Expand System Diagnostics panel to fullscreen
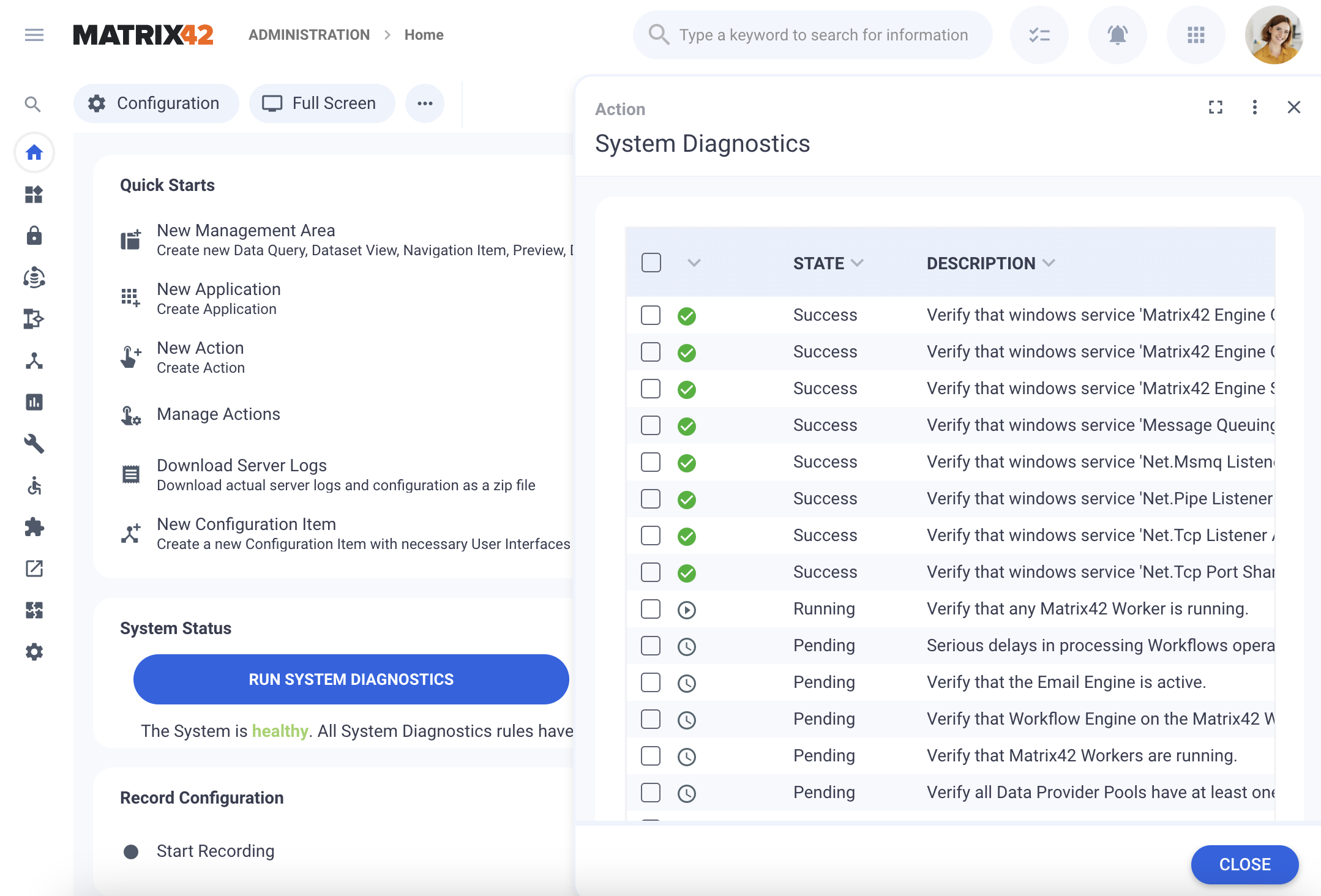The image size is (1321, 896). click(x=1216, y=108)
